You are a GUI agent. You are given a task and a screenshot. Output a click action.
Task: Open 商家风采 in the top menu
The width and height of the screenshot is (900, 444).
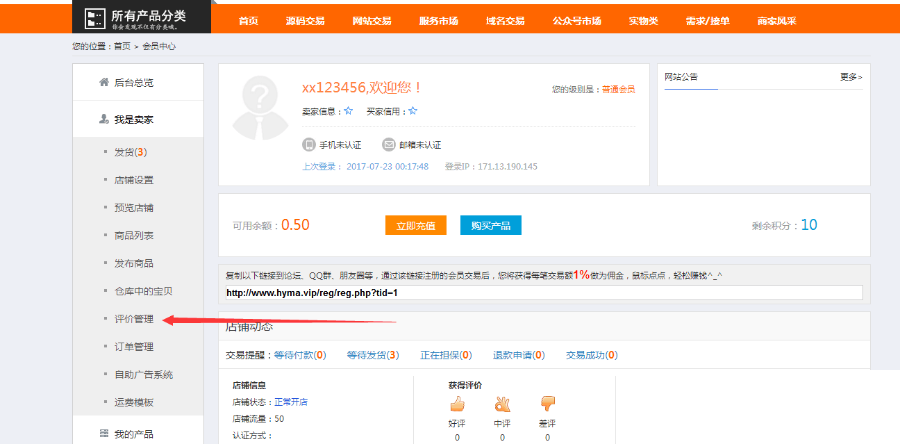(x=777, y=21)
